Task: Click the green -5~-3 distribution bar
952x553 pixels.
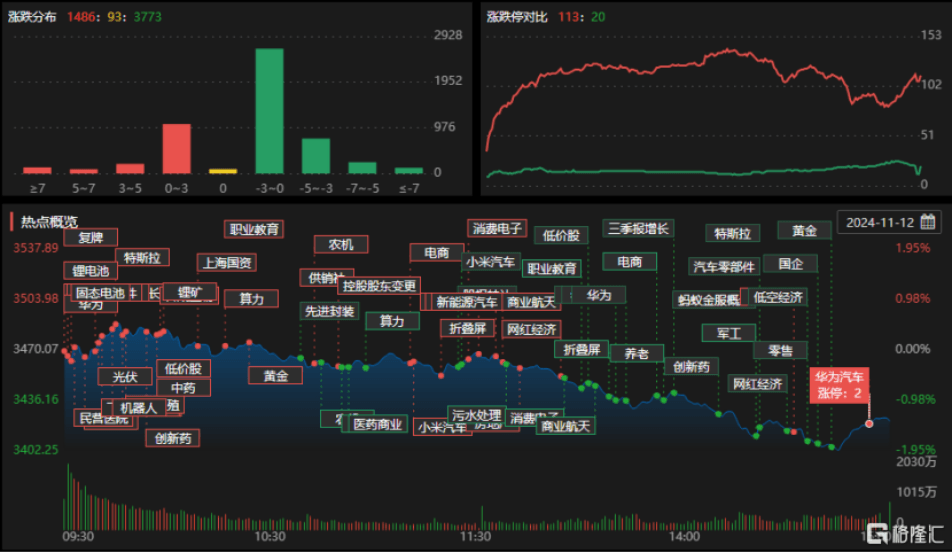Action: pyautogui.click(x=316, y=156)
